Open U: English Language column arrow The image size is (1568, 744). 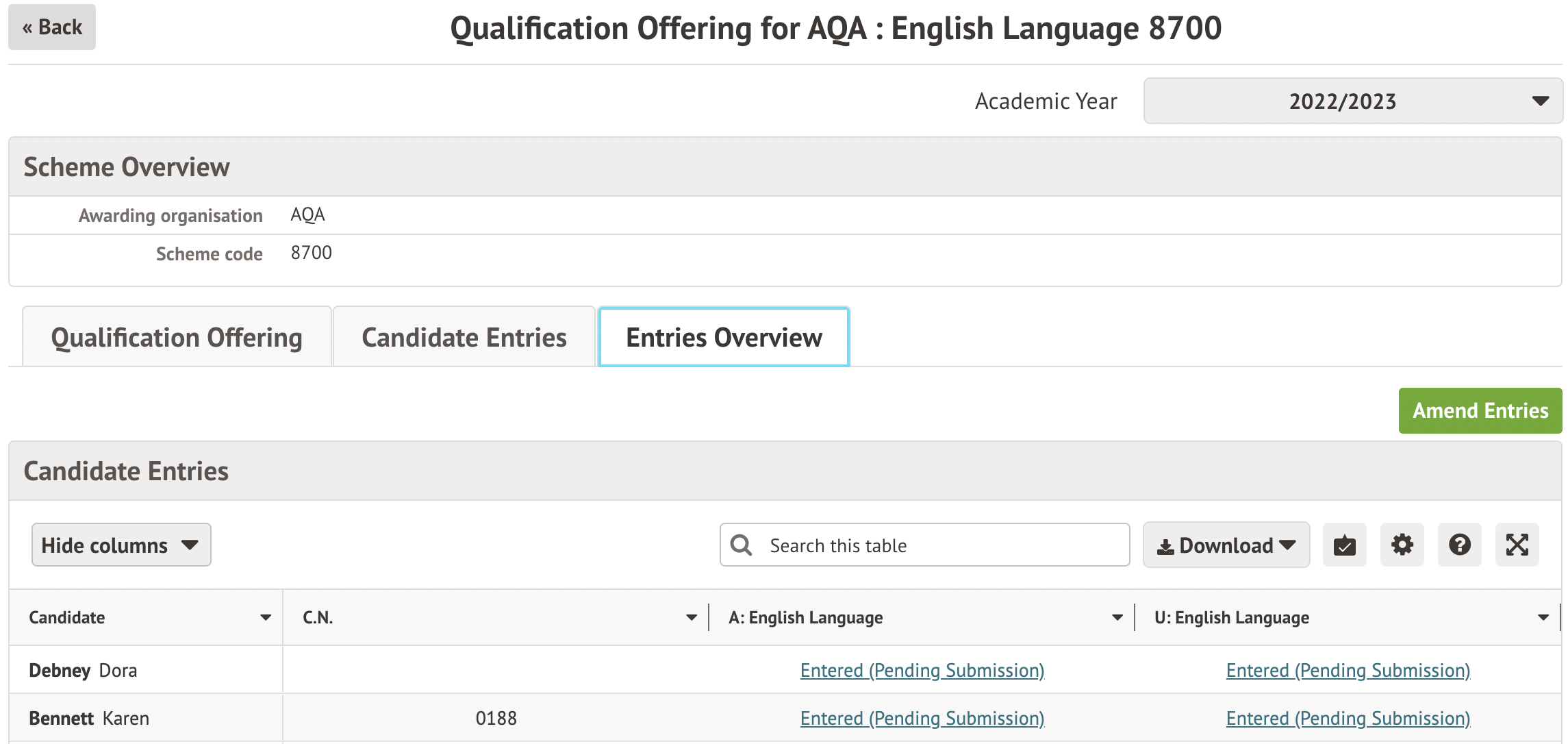(1543, 618)
